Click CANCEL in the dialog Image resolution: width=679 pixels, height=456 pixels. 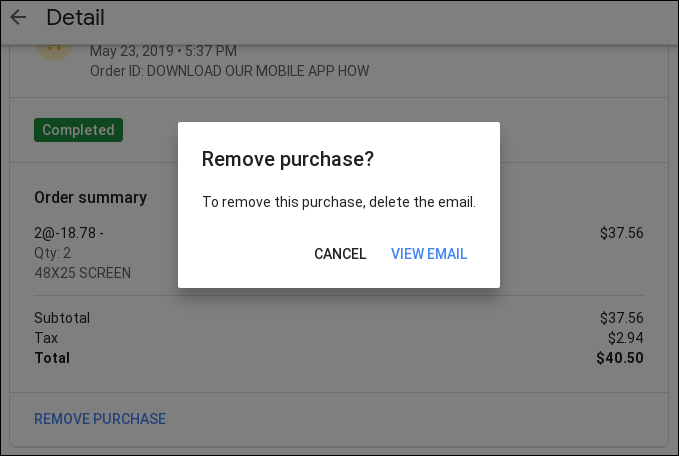pyautogui.click(x=340, y=254)
